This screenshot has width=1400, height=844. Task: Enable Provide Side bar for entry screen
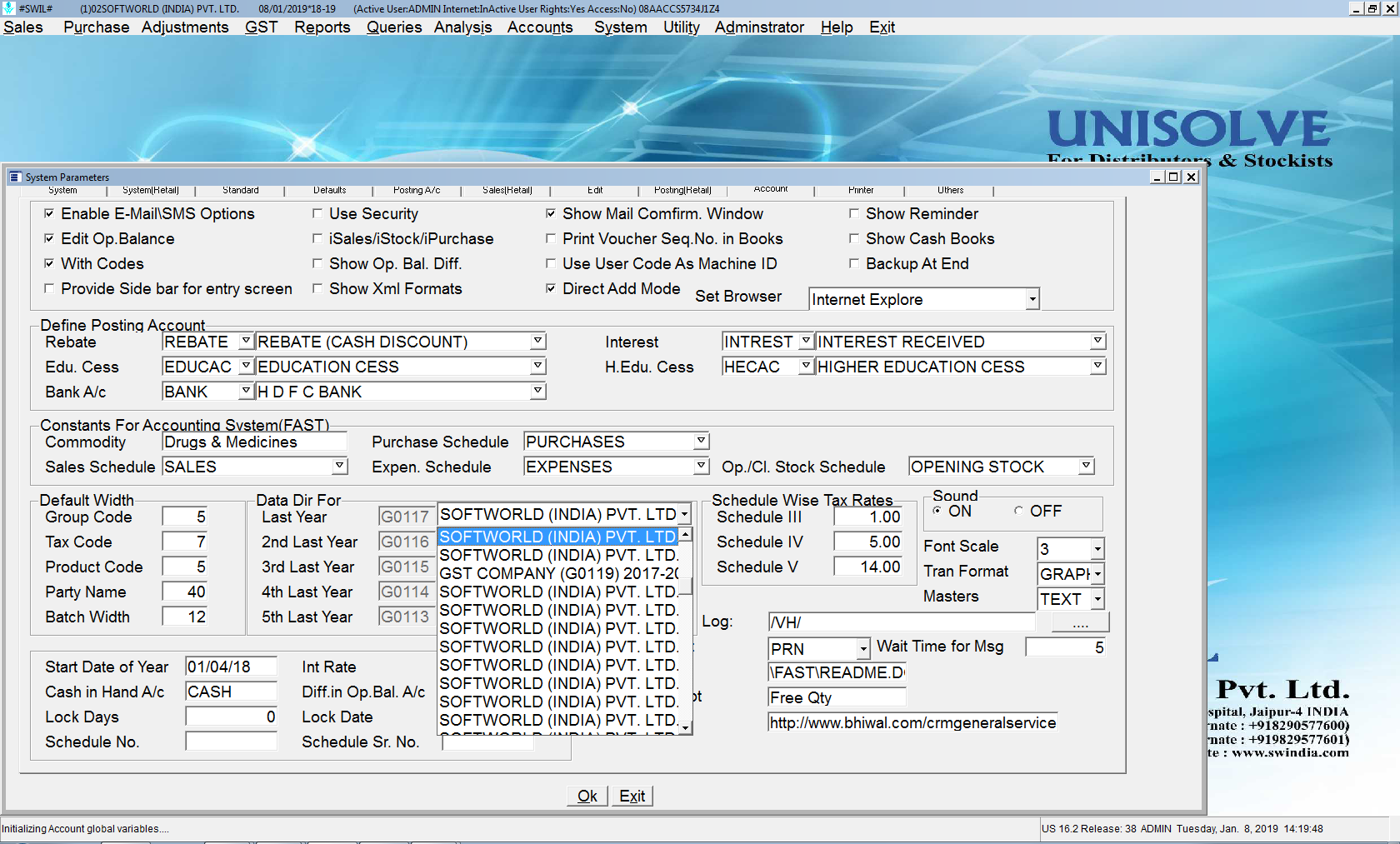pos(49,288)
